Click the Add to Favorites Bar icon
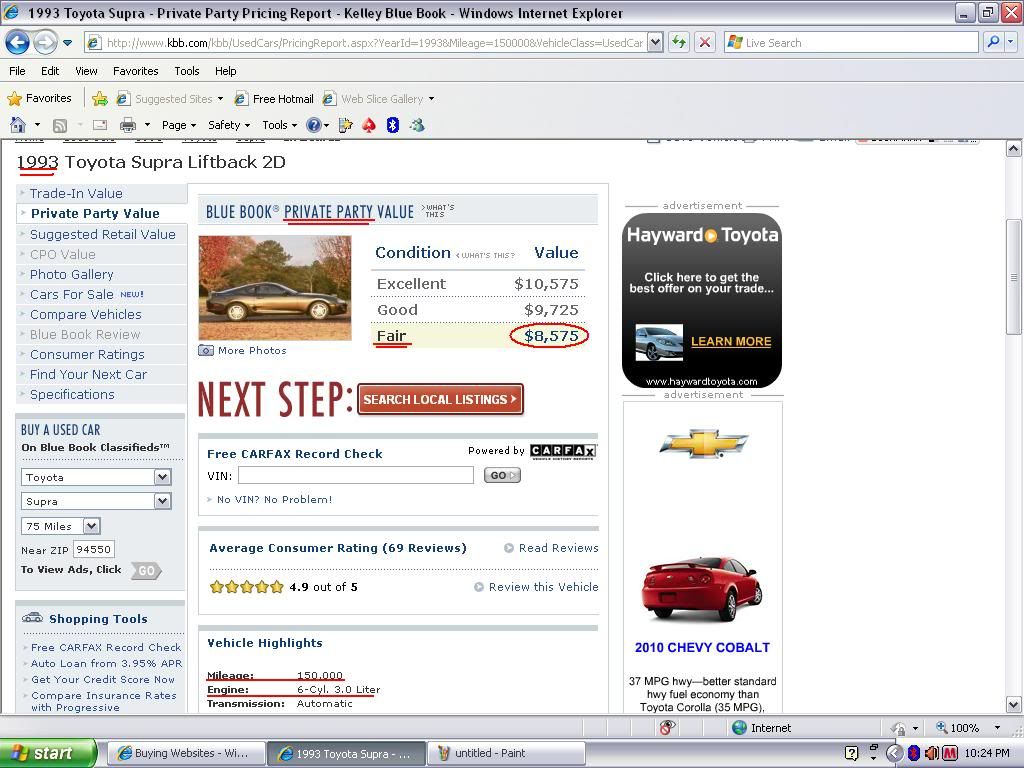Image resolution: width=1024 pixels, height=768 pixels. coord(100,99)
